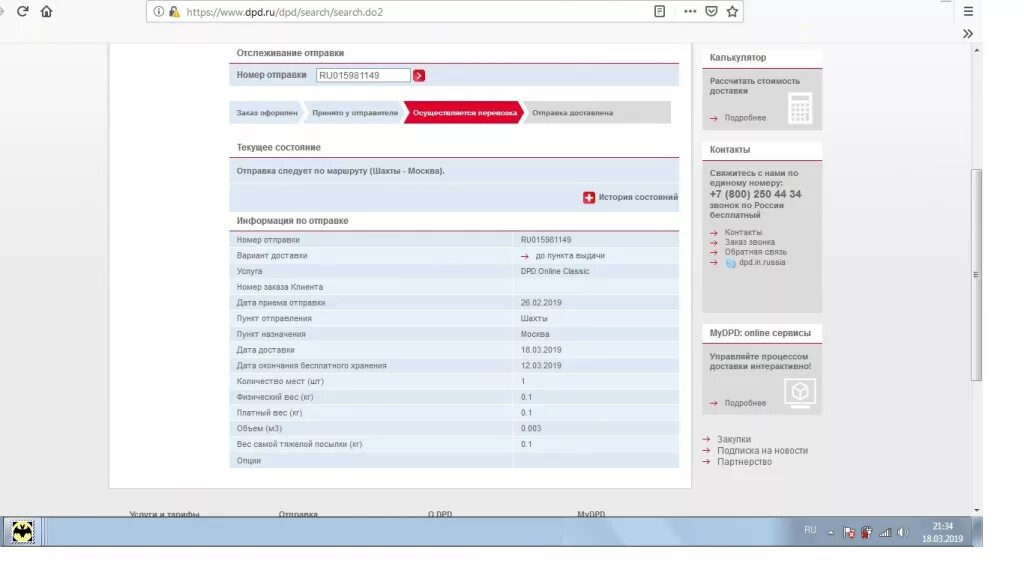
Task: Show more toolbar items chevron
Action: (968, 33)
